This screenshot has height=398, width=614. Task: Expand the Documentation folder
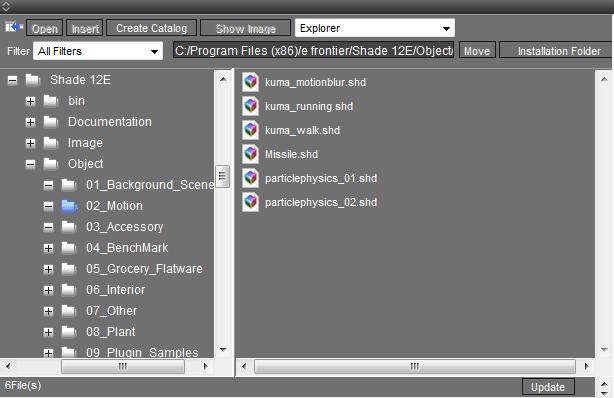[31, 122]
